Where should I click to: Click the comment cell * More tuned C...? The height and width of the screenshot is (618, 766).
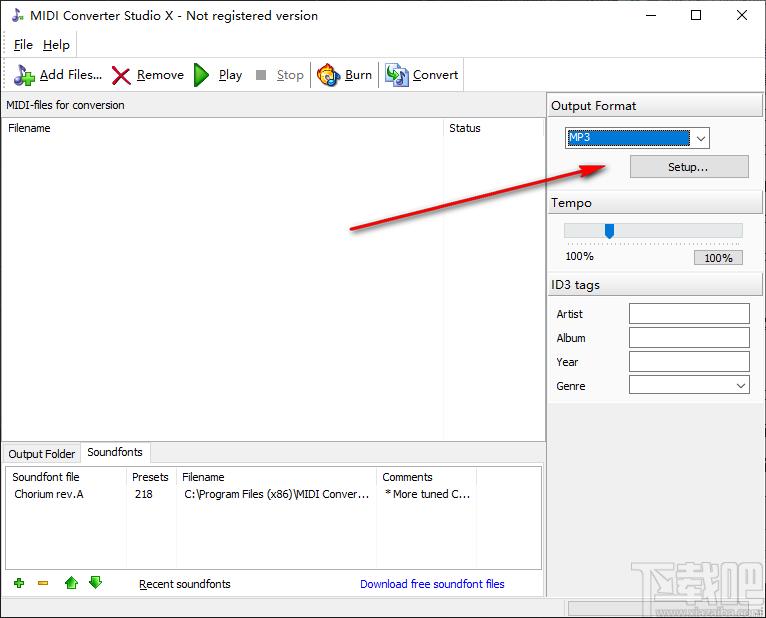427,494
